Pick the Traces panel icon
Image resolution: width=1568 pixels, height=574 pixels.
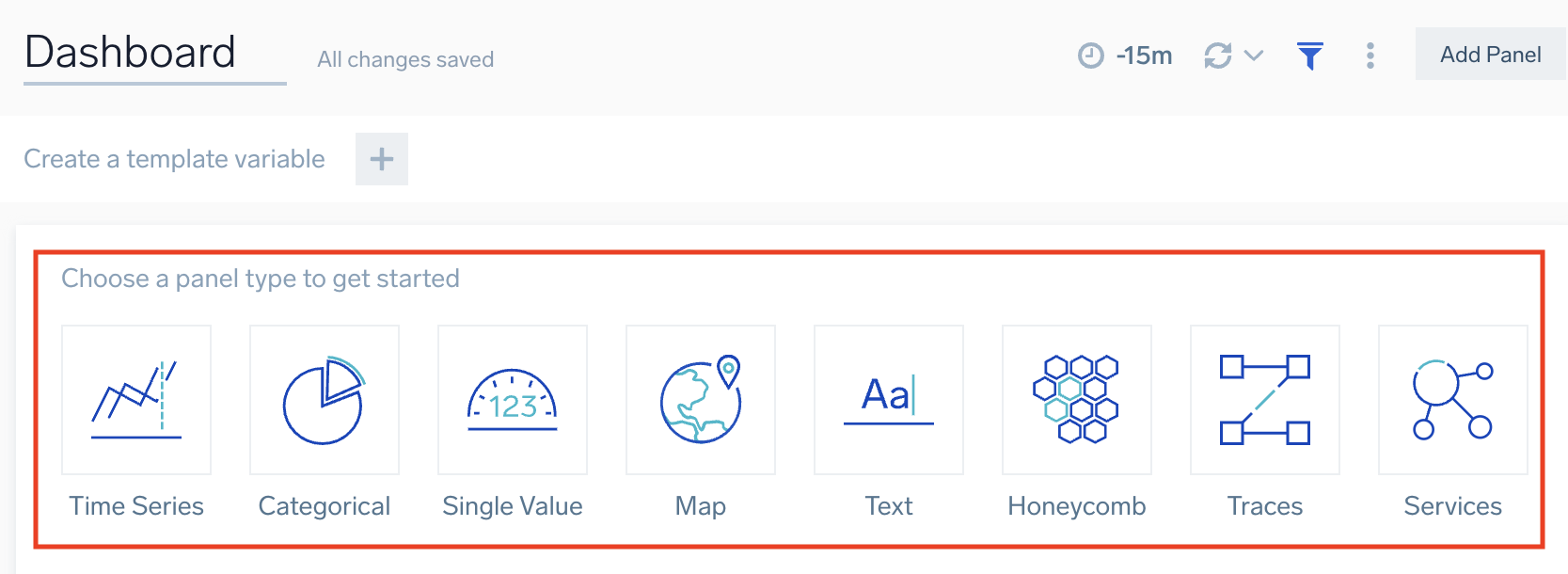1265,400
